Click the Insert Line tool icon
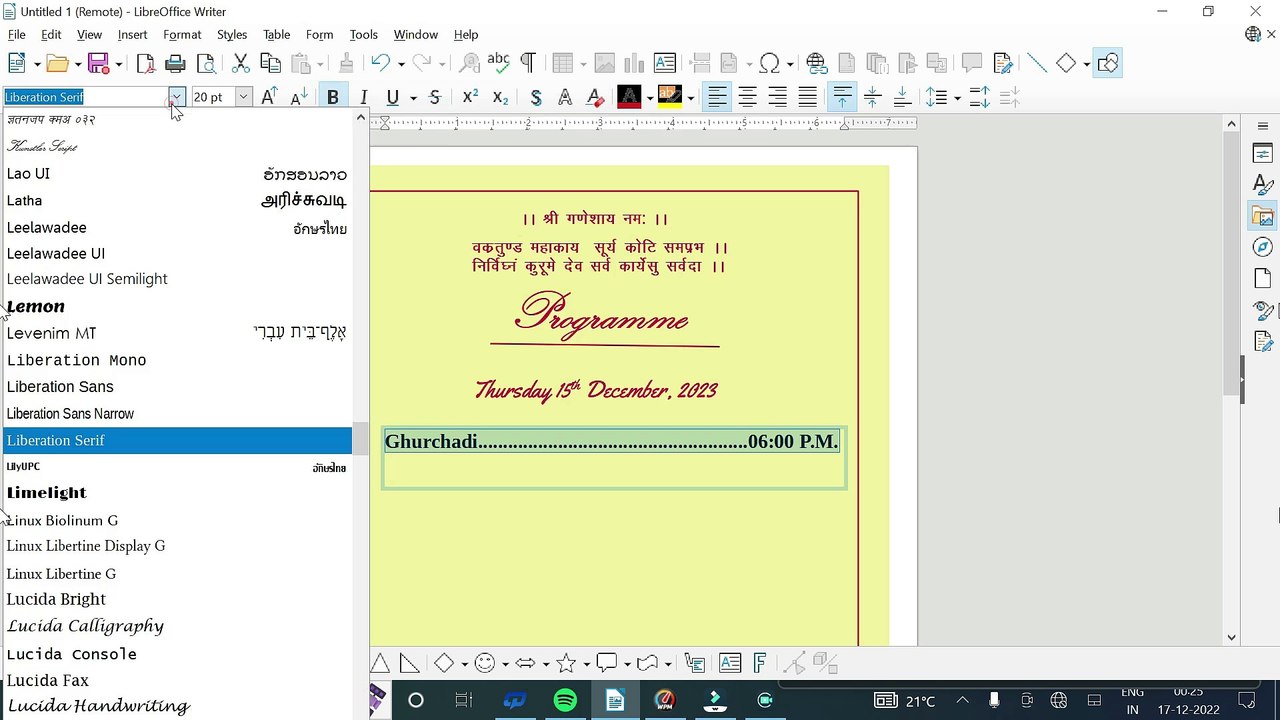Image resolution: width=1280 pixels, height=720 pixels. (x=1037, y=63)
